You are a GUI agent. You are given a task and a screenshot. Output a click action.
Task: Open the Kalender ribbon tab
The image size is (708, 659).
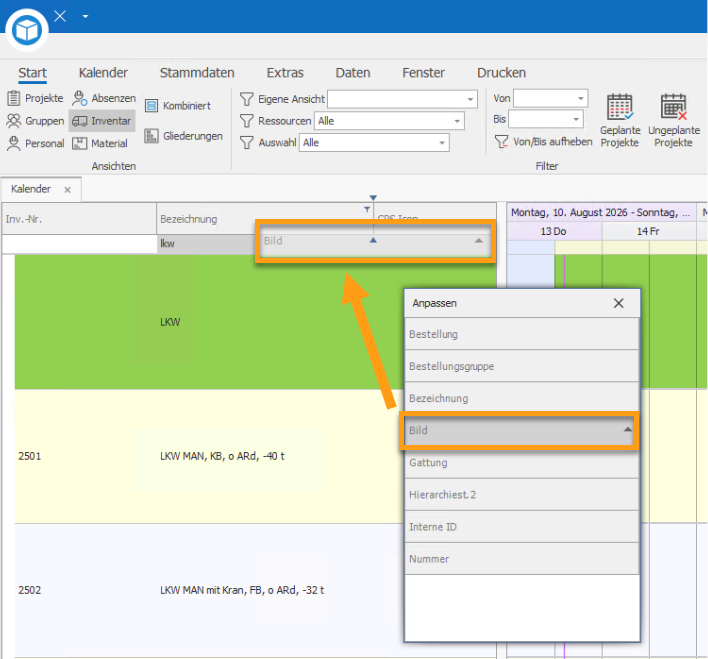tap(103, 73)
